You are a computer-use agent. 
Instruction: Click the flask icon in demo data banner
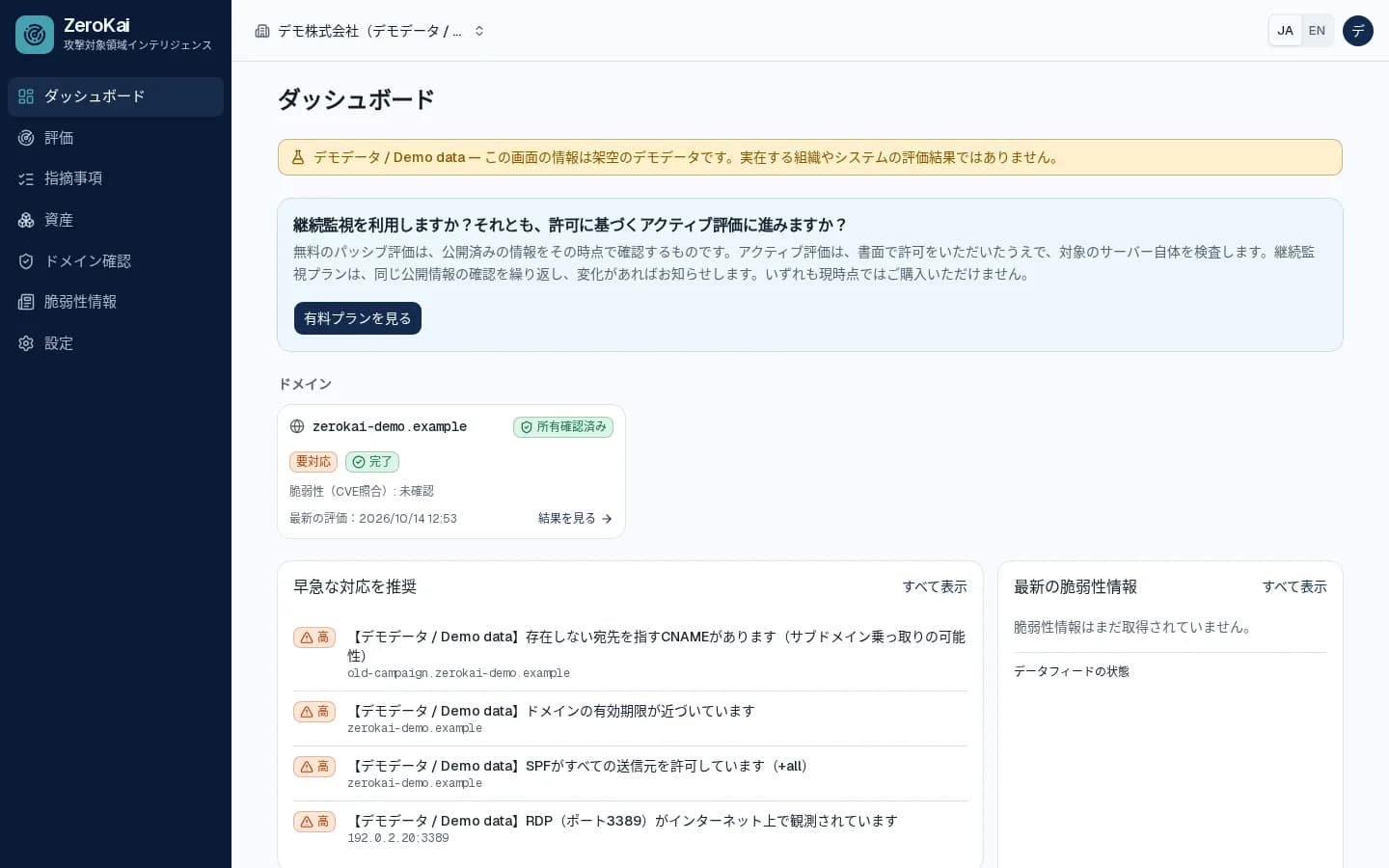point(298,157)
